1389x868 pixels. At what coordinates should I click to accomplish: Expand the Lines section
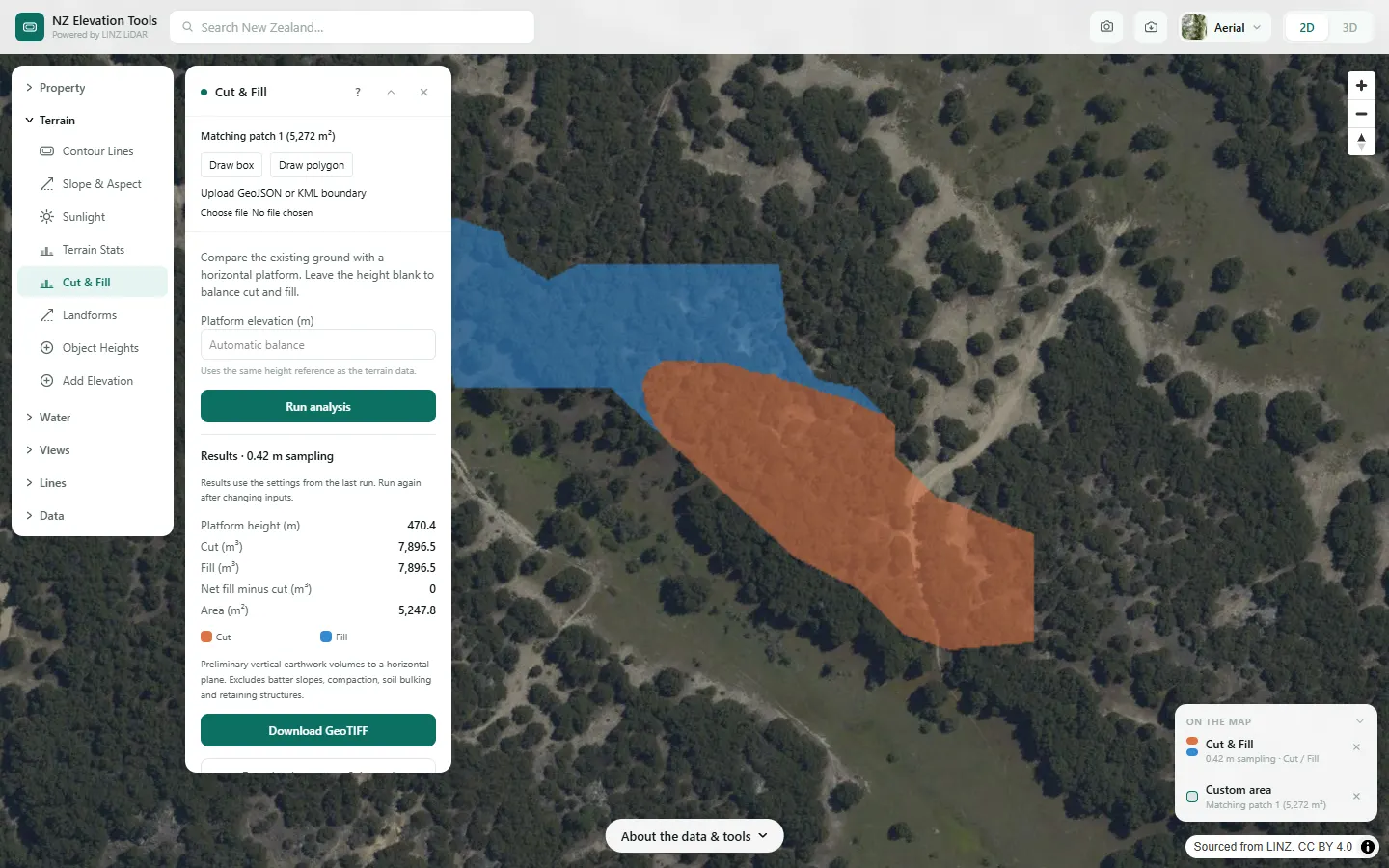point(93,483)
